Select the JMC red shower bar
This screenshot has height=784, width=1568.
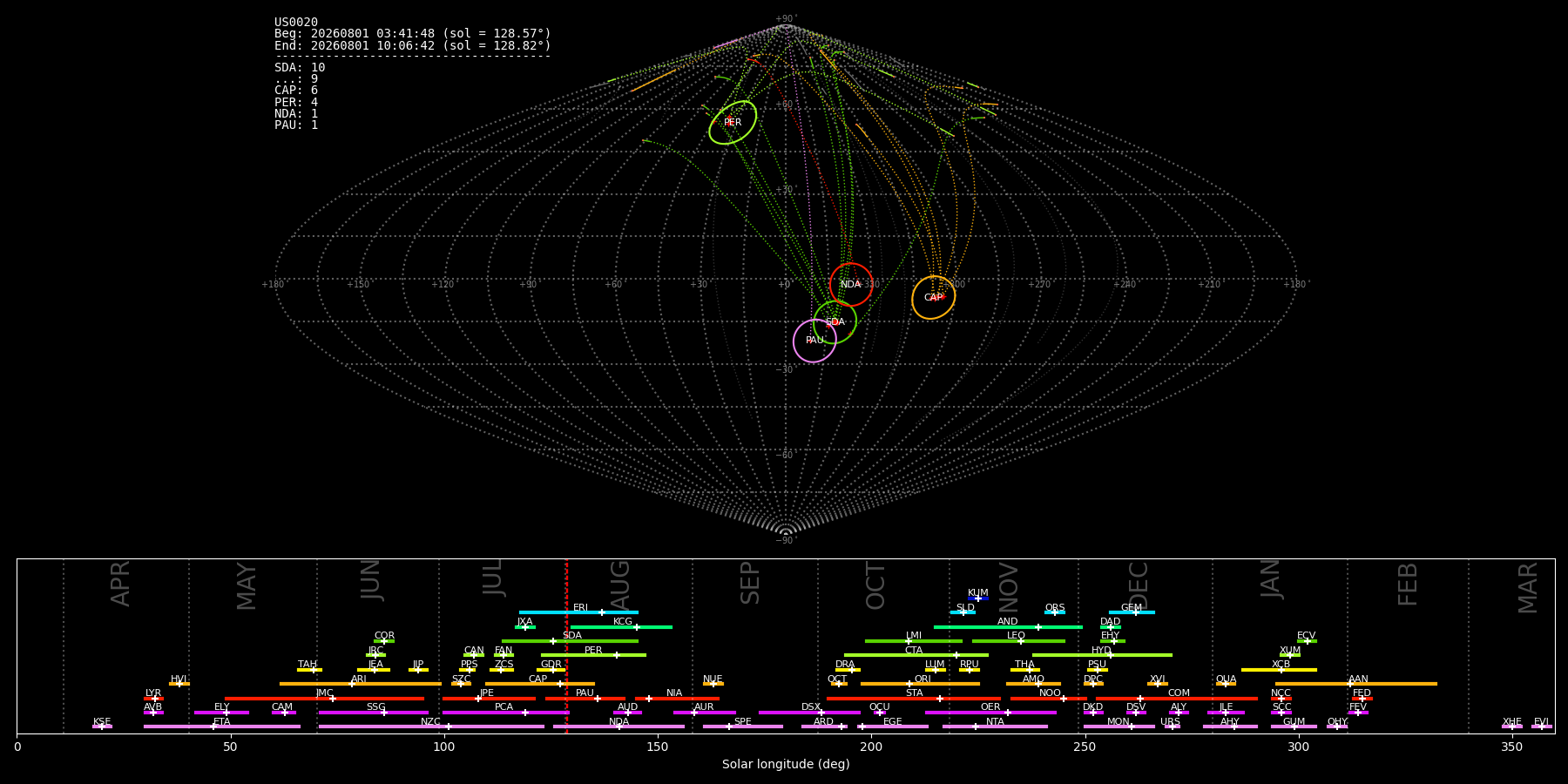[x=325, y=699]
